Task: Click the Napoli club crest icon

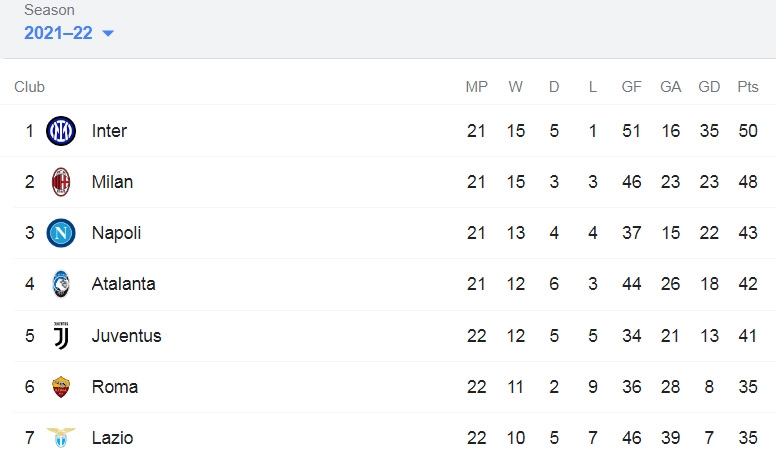Action: [61, 233]
